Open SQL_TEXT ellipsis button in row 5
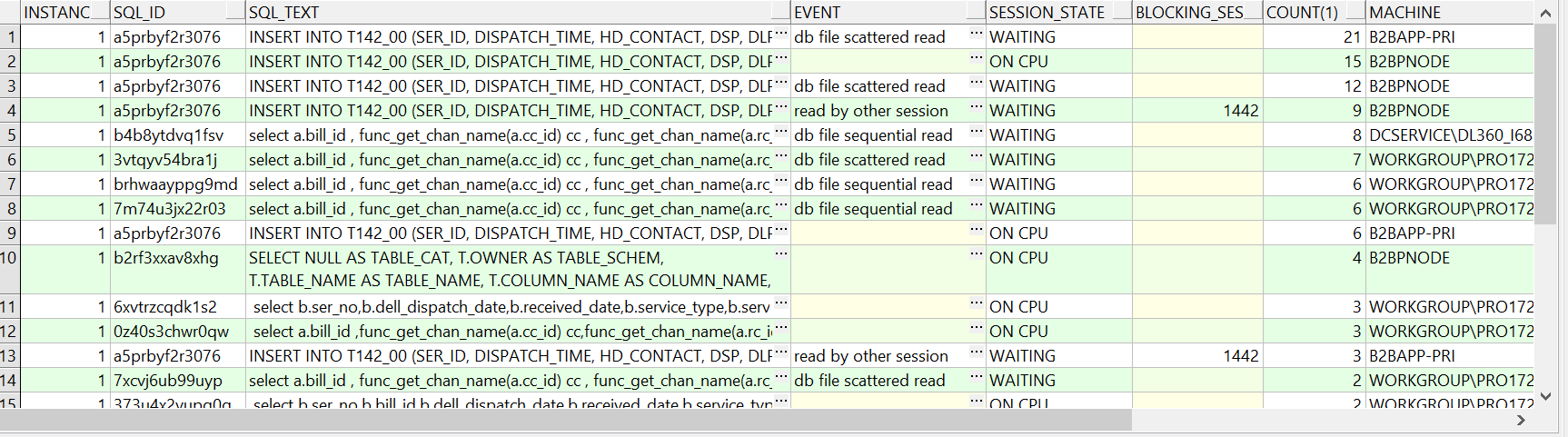This screenshot has height=437, width=1568. tap(781, 133)
